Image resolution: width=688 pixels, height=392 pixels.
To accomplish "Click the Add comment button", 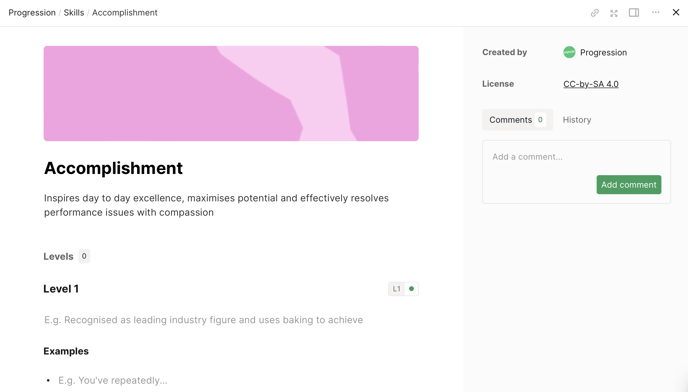I will [629, 185].
